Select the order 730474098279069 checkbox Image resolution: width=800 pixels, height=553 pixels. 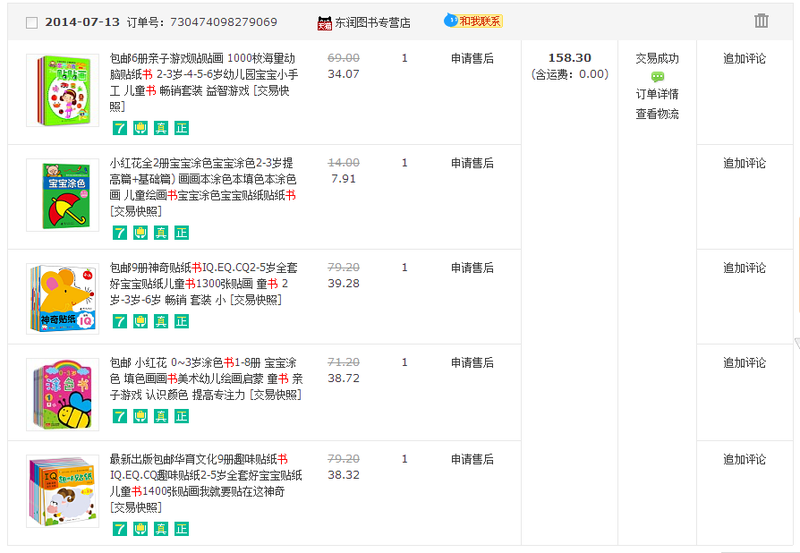click(31, 22)
